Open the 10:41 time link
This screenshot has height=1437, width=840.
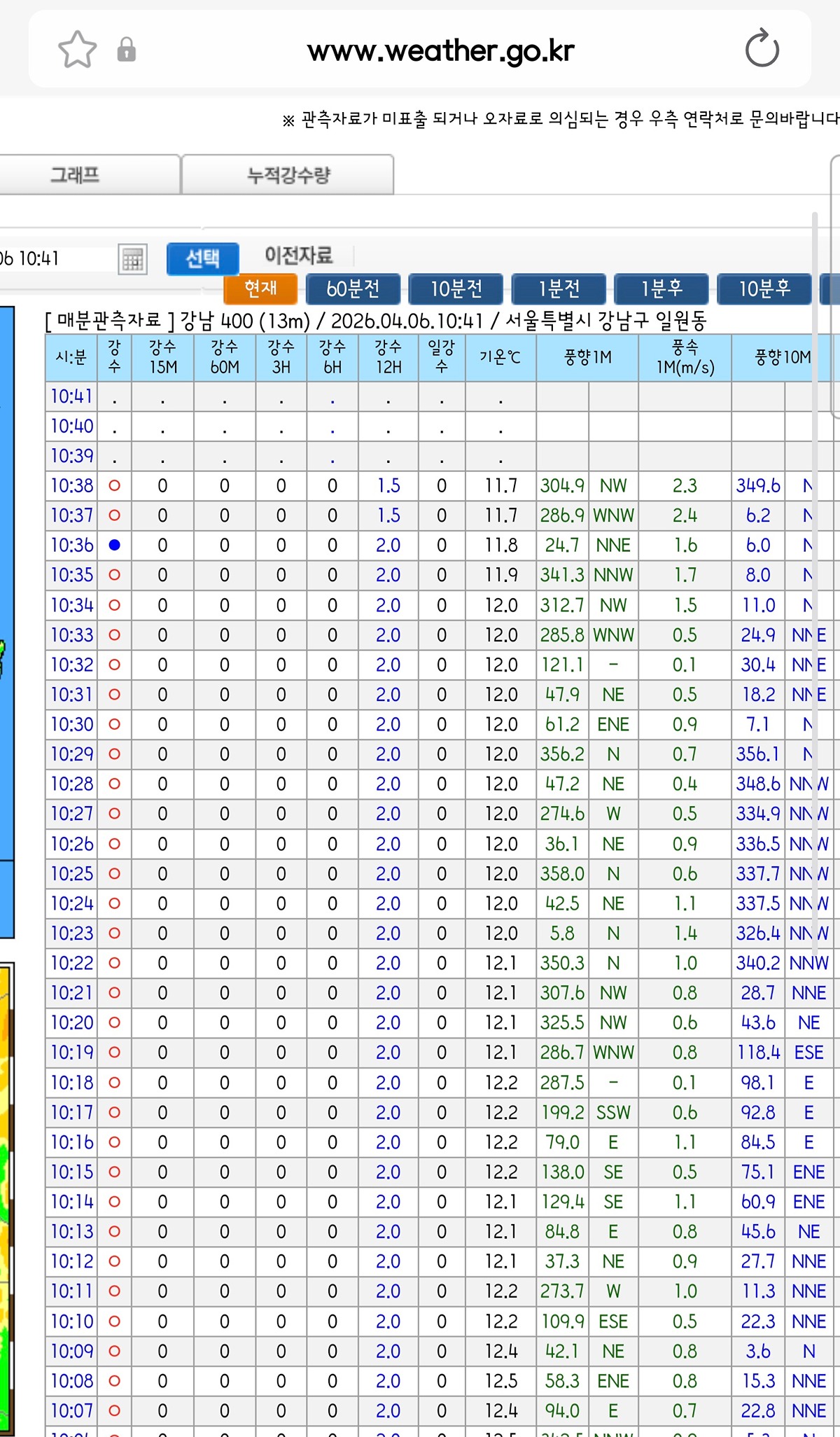click(71, 396)
